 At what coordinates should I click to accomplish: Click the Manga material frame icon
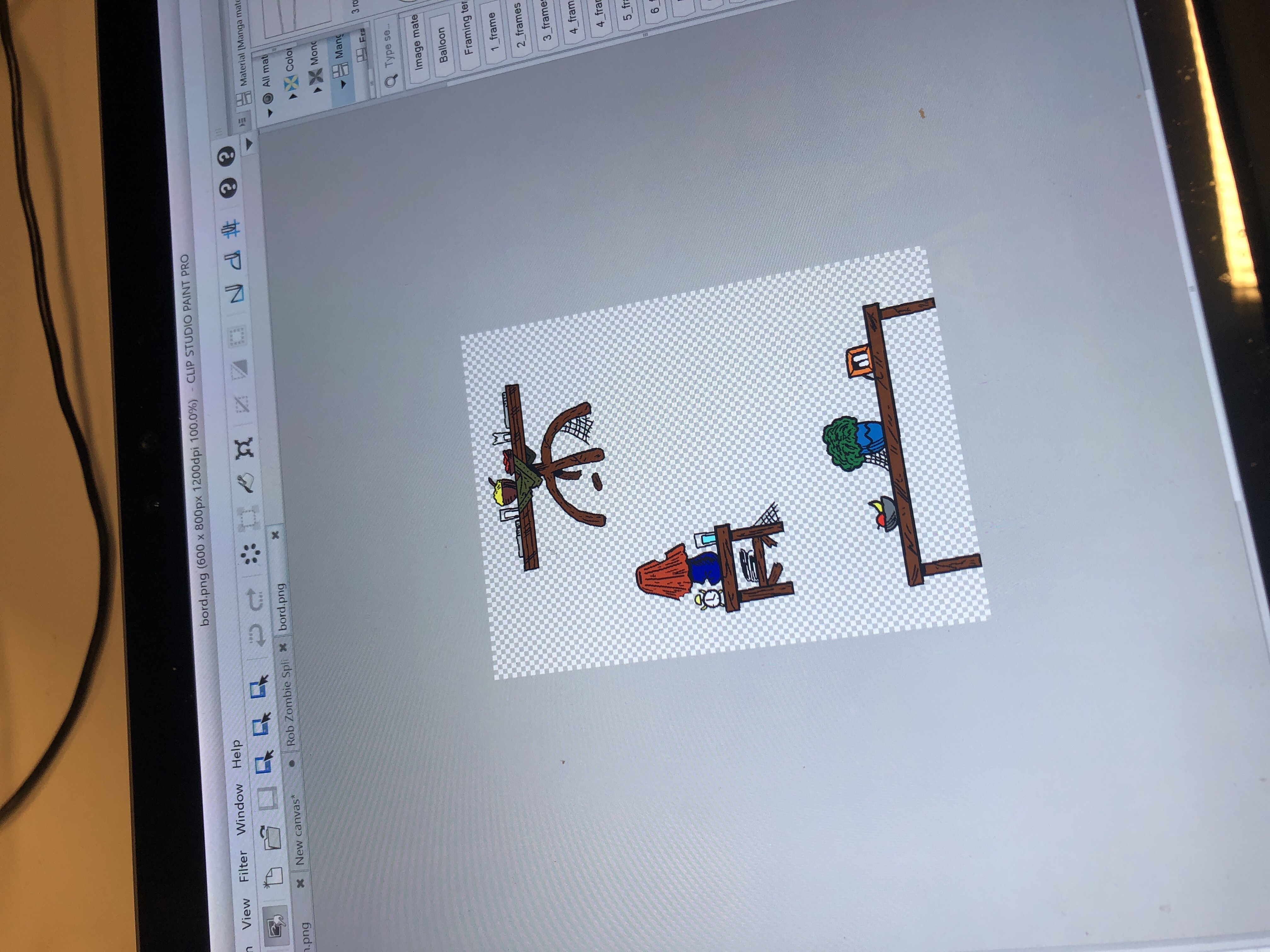[x=342, y=70]
